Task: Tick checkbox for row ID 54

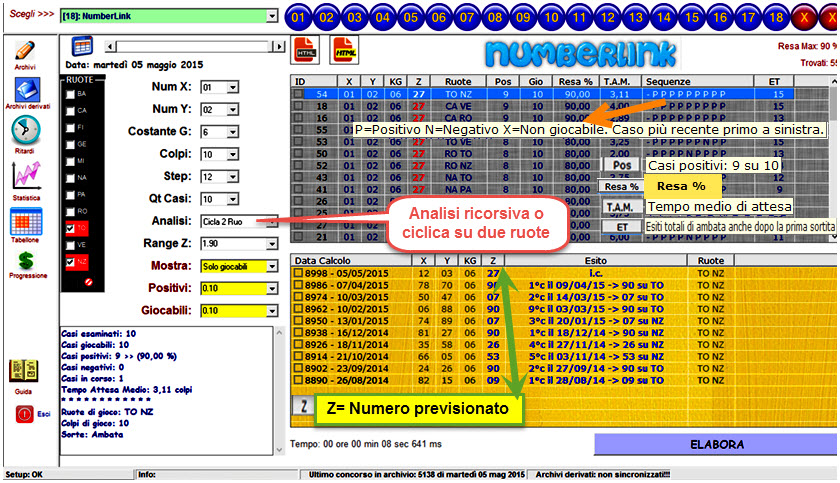Action: 298,94
